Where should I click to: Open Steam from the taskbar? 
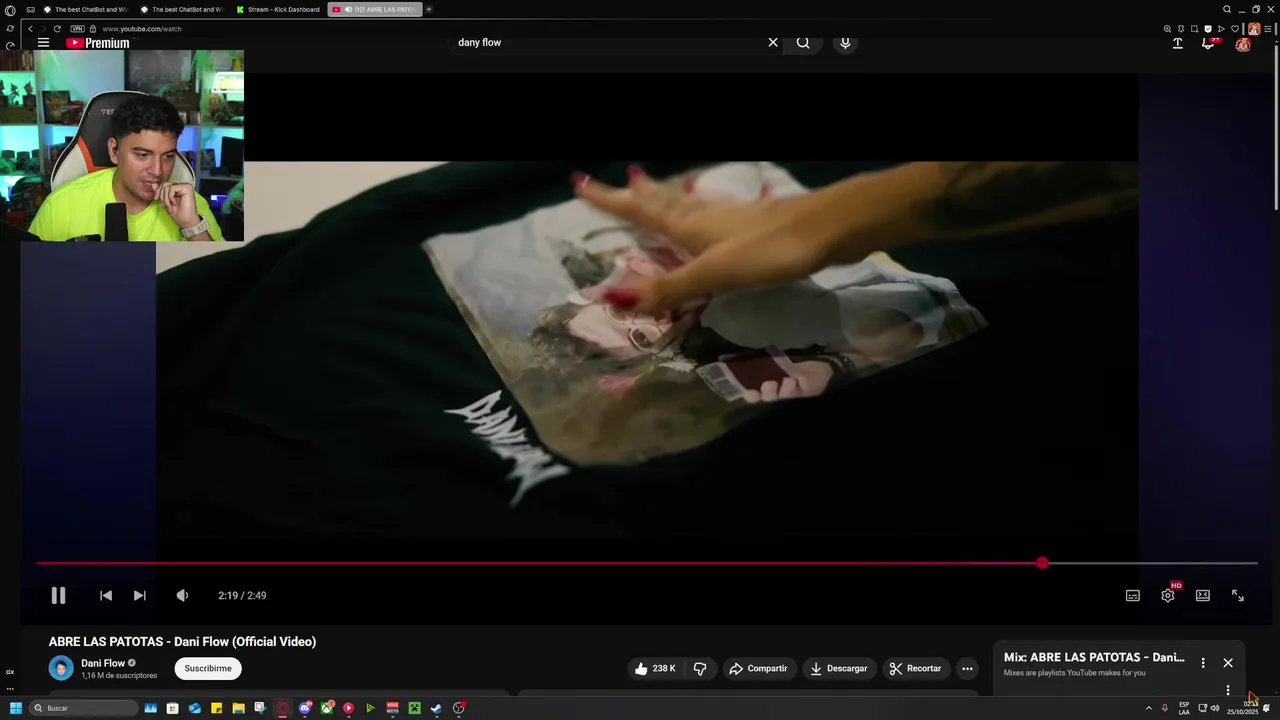click(x=436, y=708)
